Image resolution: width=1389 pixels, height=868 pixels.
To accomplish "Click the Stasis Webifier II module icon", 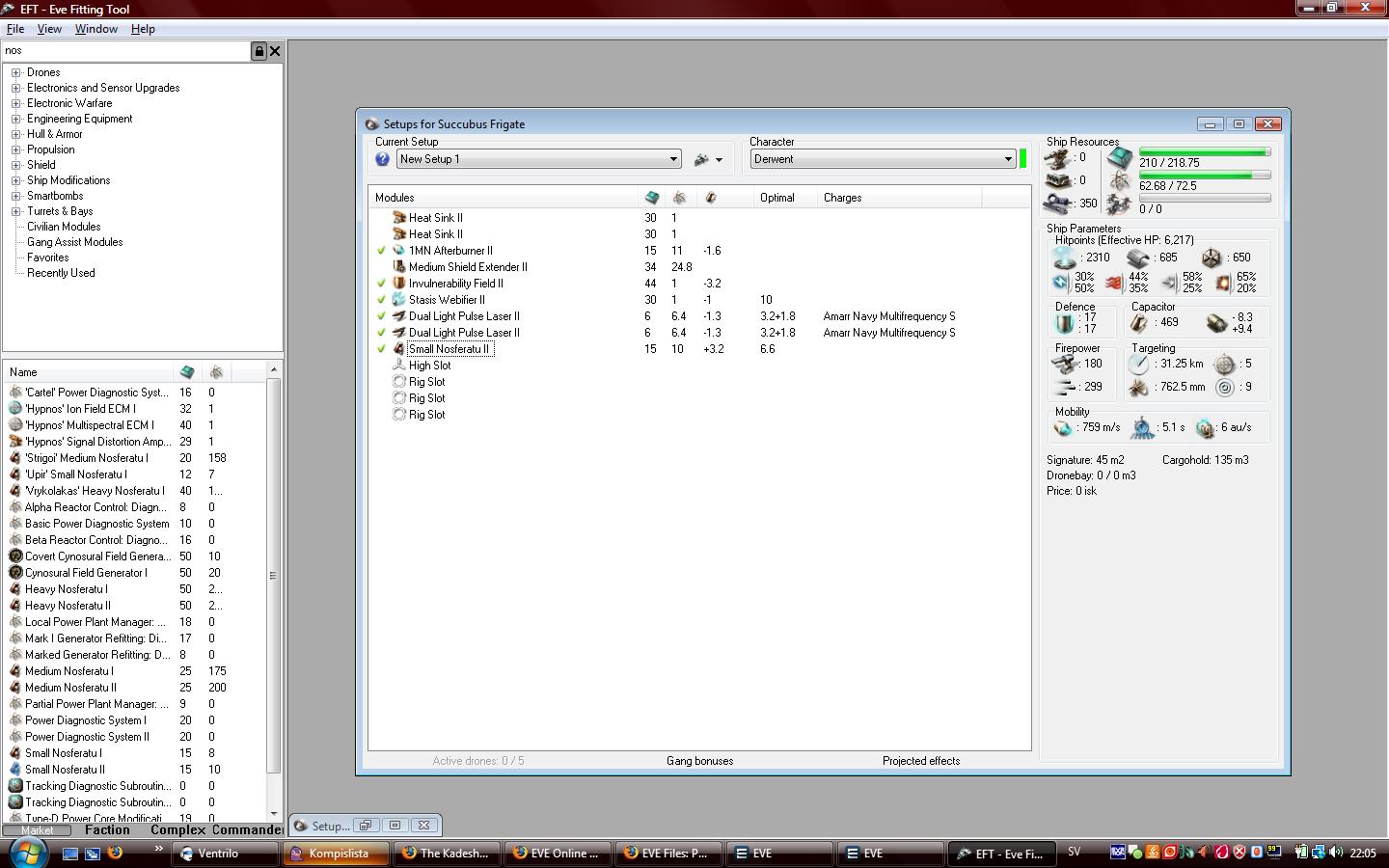I will coord(398,300).
